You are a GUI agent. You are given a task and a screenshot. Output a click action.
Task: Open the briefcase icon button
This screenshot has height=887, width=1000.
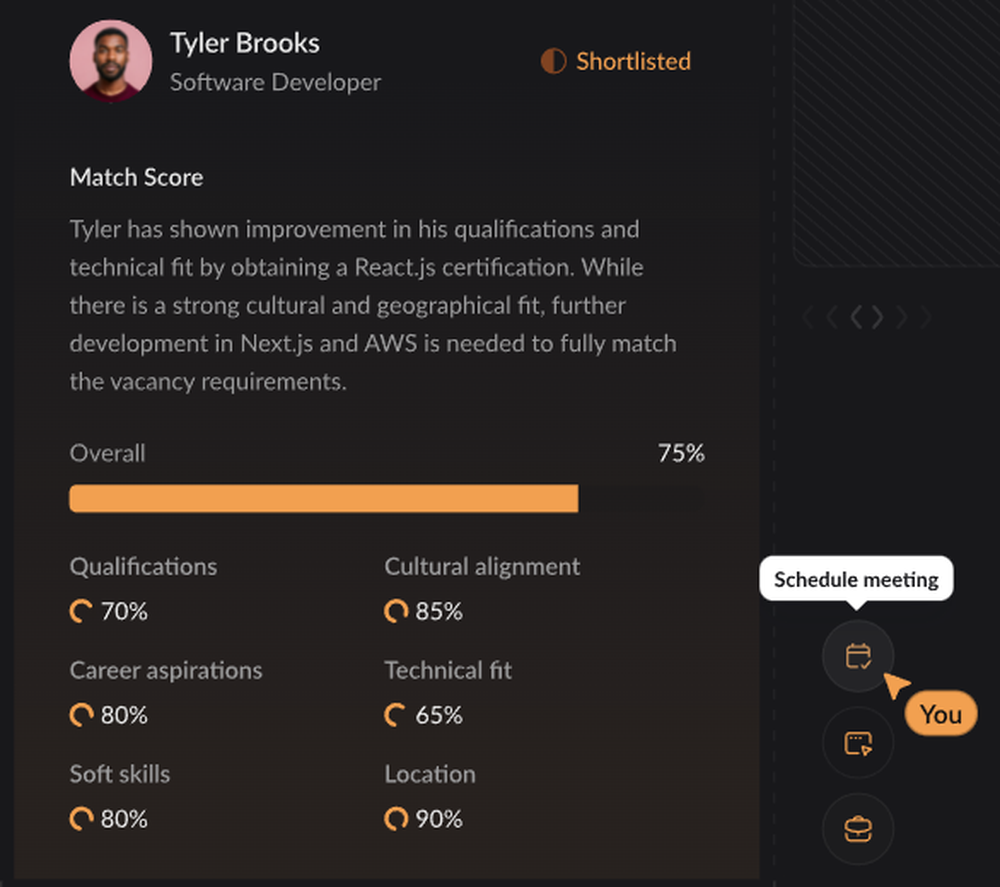(x=858, y=829)
